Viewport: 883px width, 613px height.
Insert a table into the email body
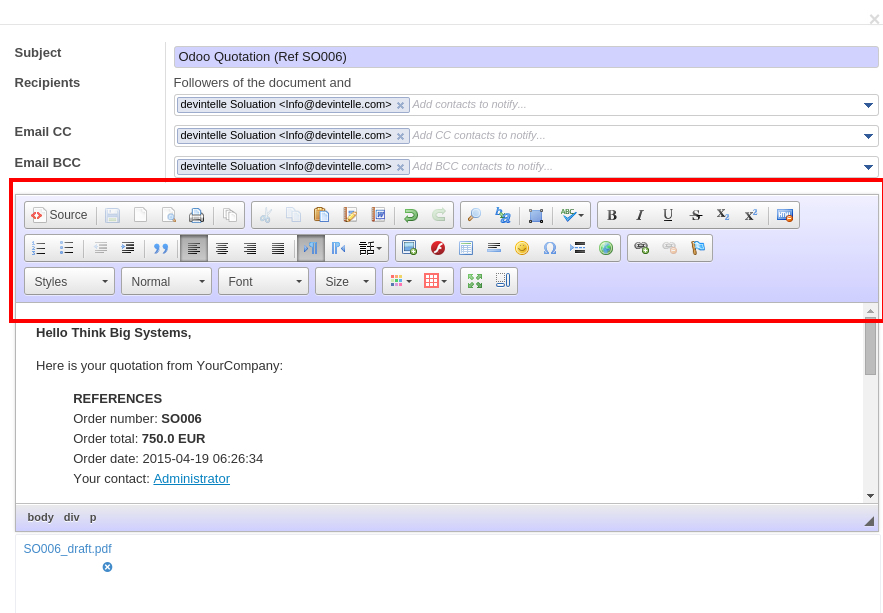coord(465,247)
